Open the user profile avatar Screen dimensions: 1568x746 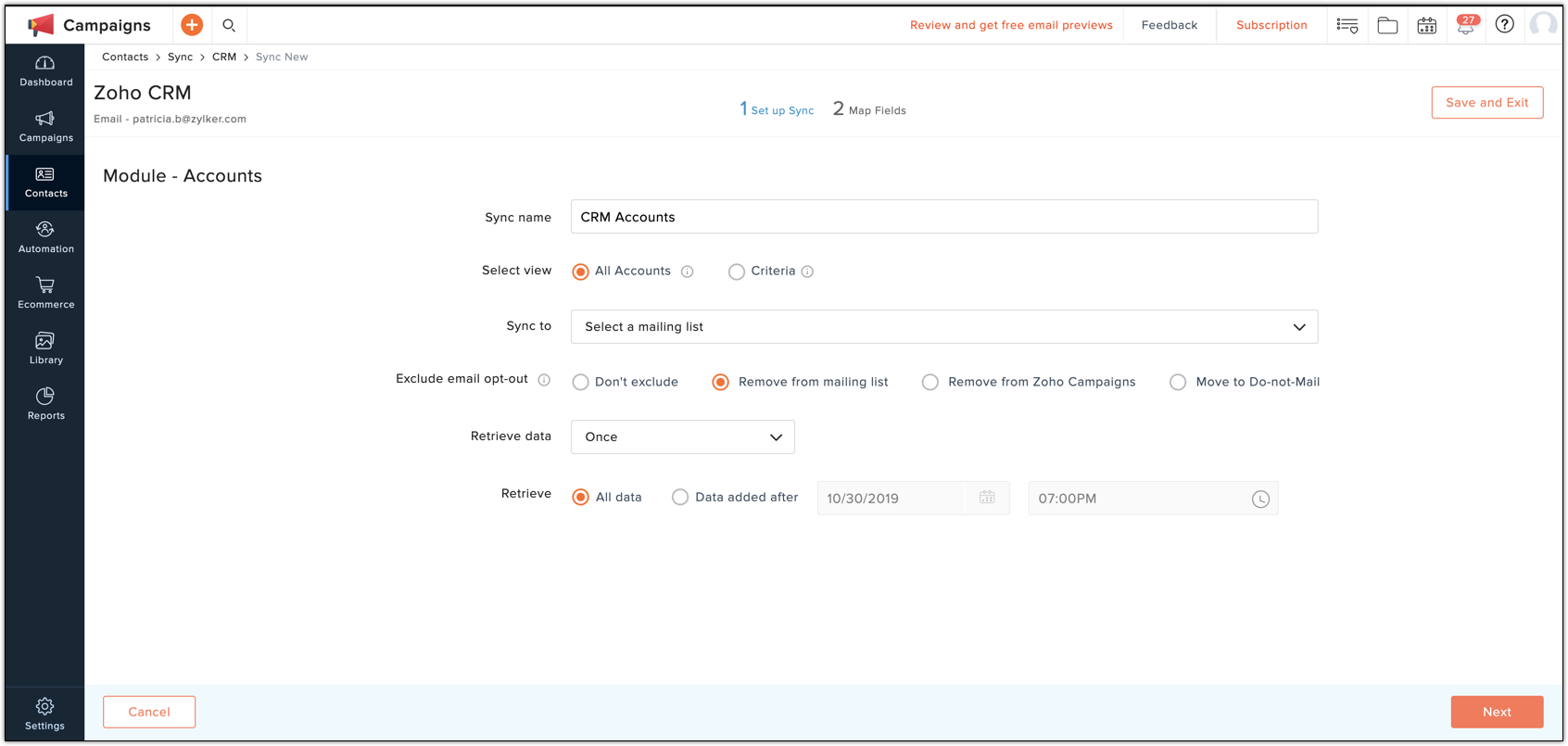point(1544,24)
